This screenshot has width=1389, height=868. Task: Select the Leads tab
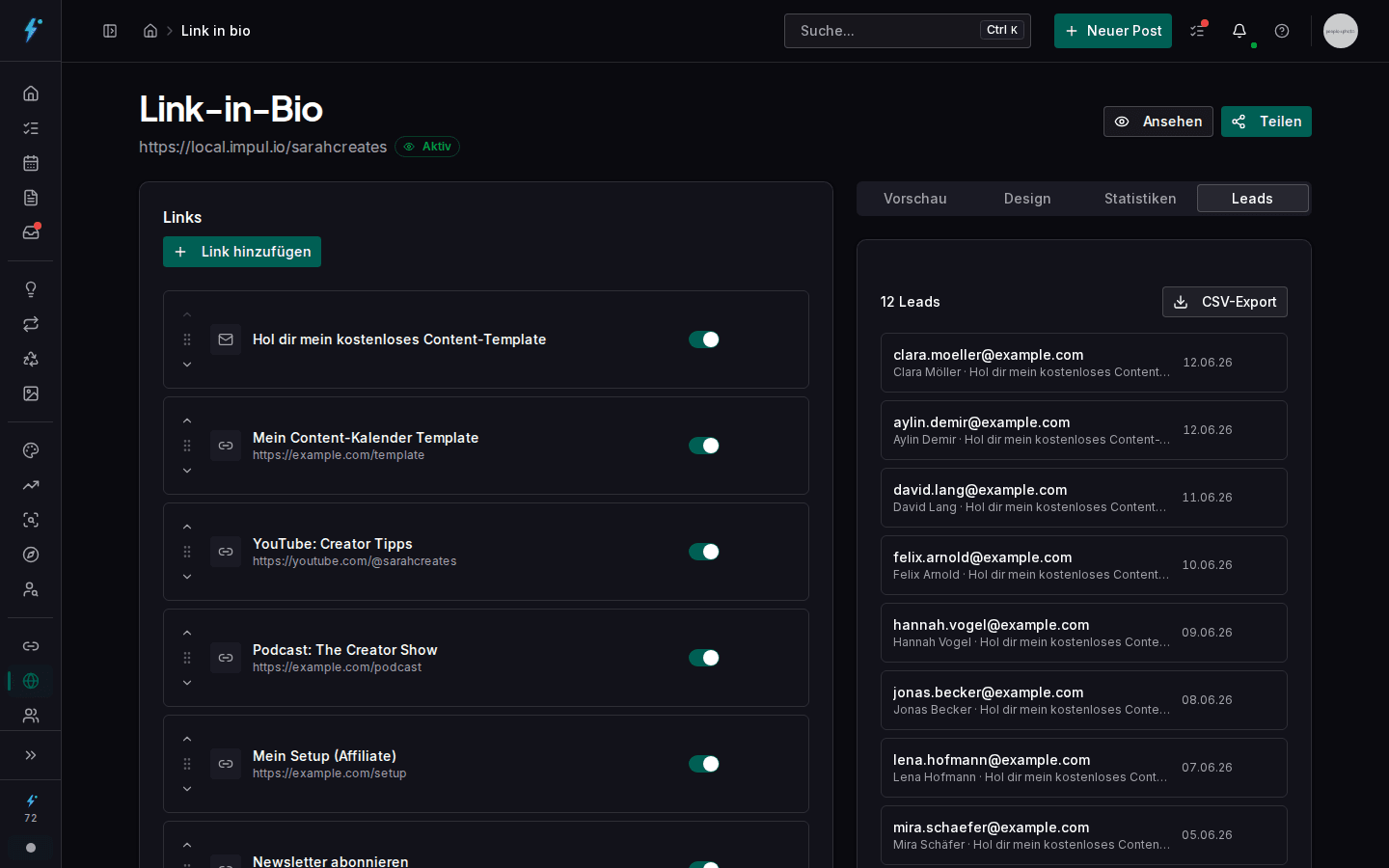tap(1252, 199)
